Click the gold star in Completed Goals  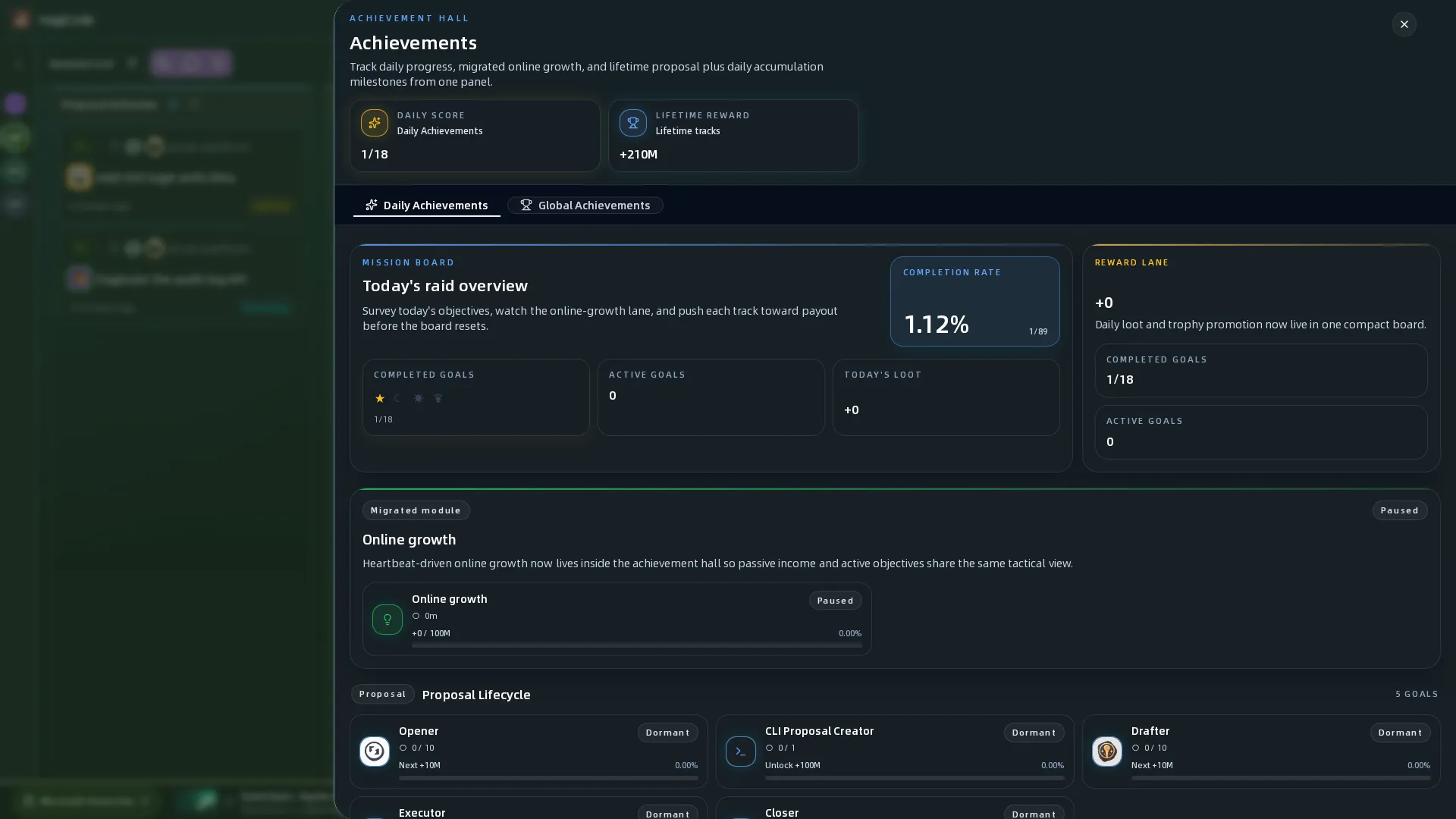(x=380, y=398)
